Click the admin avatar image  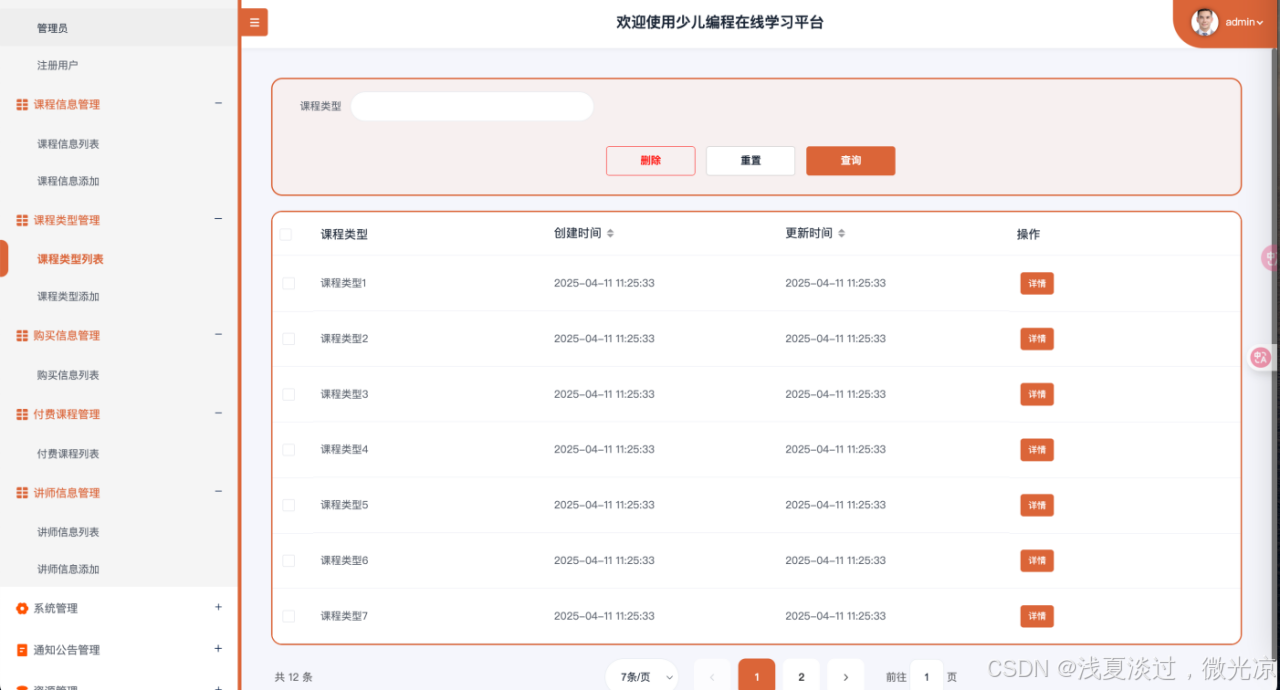pos(1203,21)
